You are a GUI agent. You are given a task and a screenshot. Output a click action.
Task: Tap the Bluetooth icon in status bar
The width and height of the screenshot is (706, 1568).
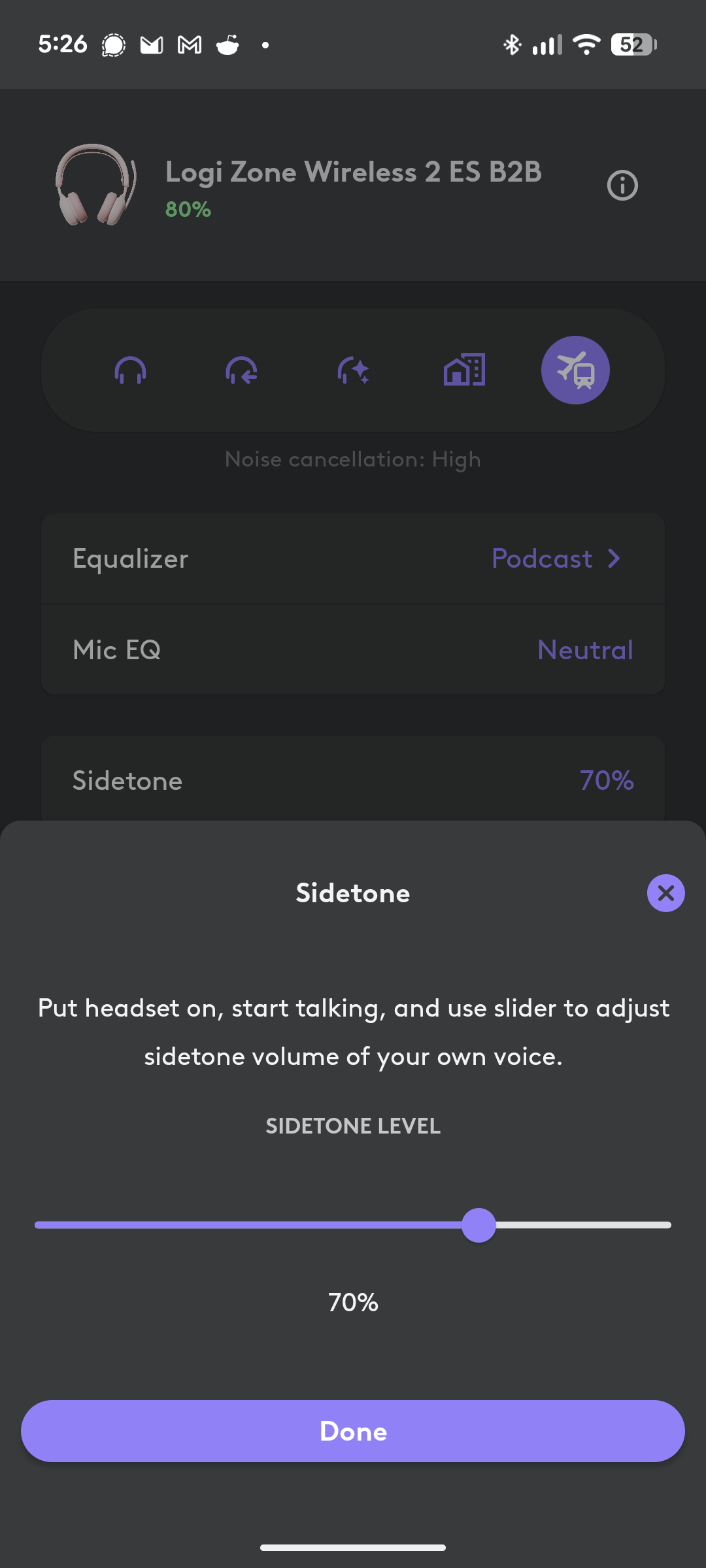512,44
